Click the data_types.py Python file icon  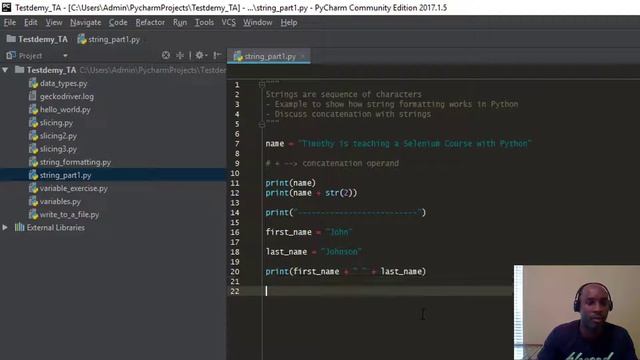pos(33,83)
